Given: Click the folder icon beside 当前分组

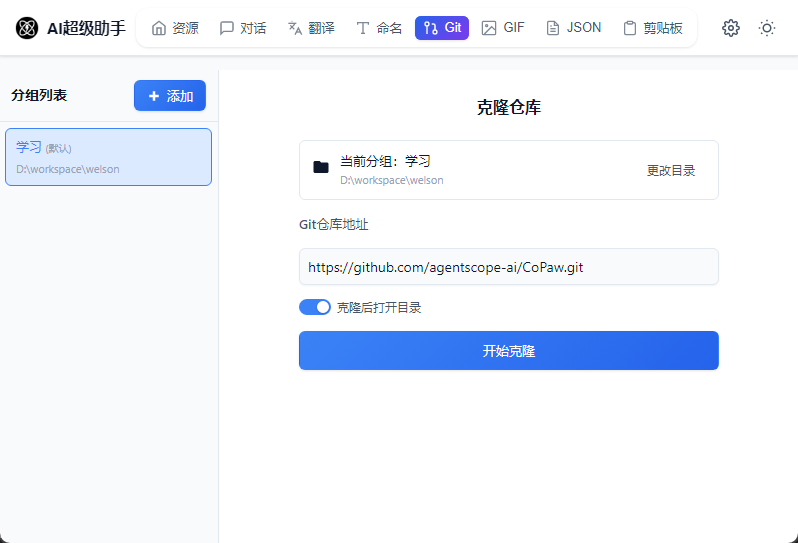Looking at the screenshot, I should click(321, 168).
